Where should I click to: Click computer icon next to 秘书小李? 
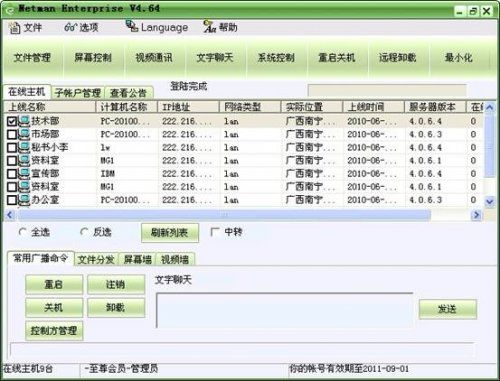coord(24,147)
